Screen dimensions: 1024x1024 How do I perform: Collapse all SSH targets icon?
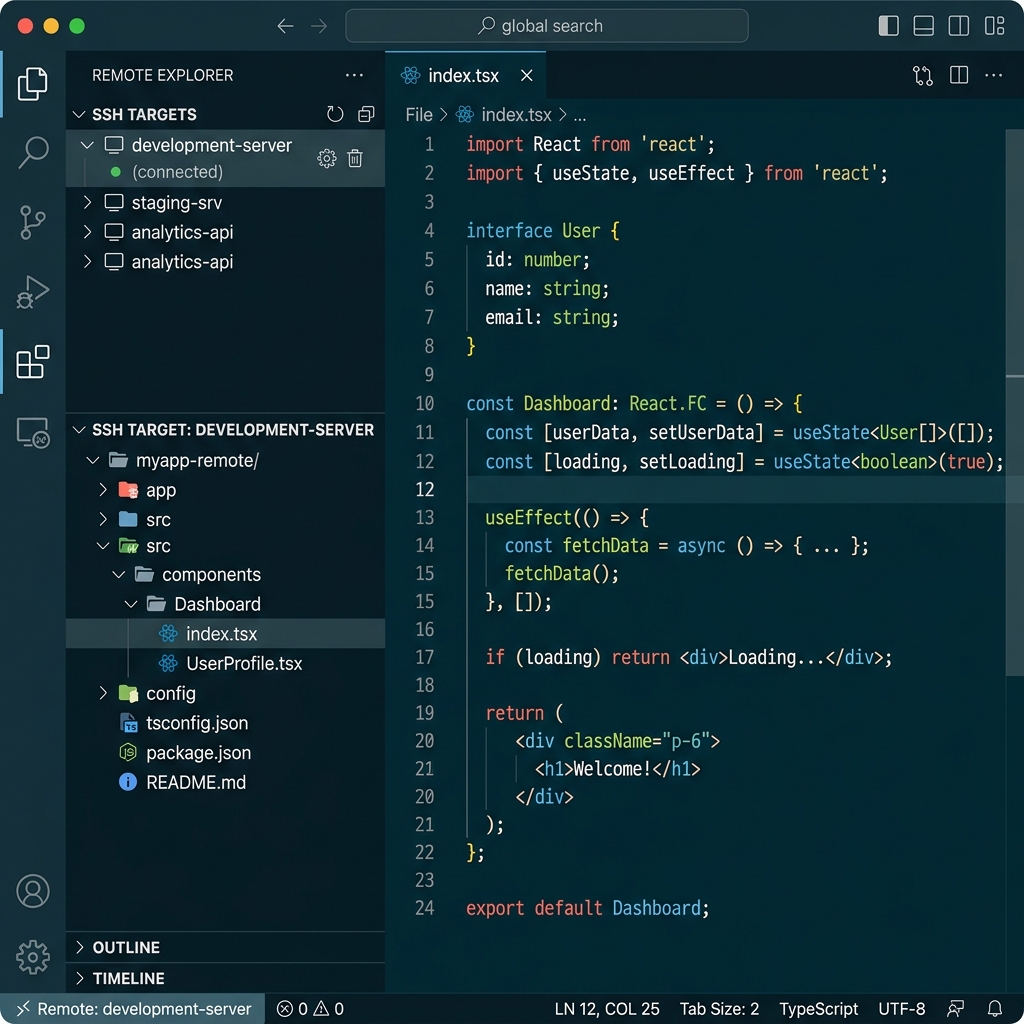point(366,114)
